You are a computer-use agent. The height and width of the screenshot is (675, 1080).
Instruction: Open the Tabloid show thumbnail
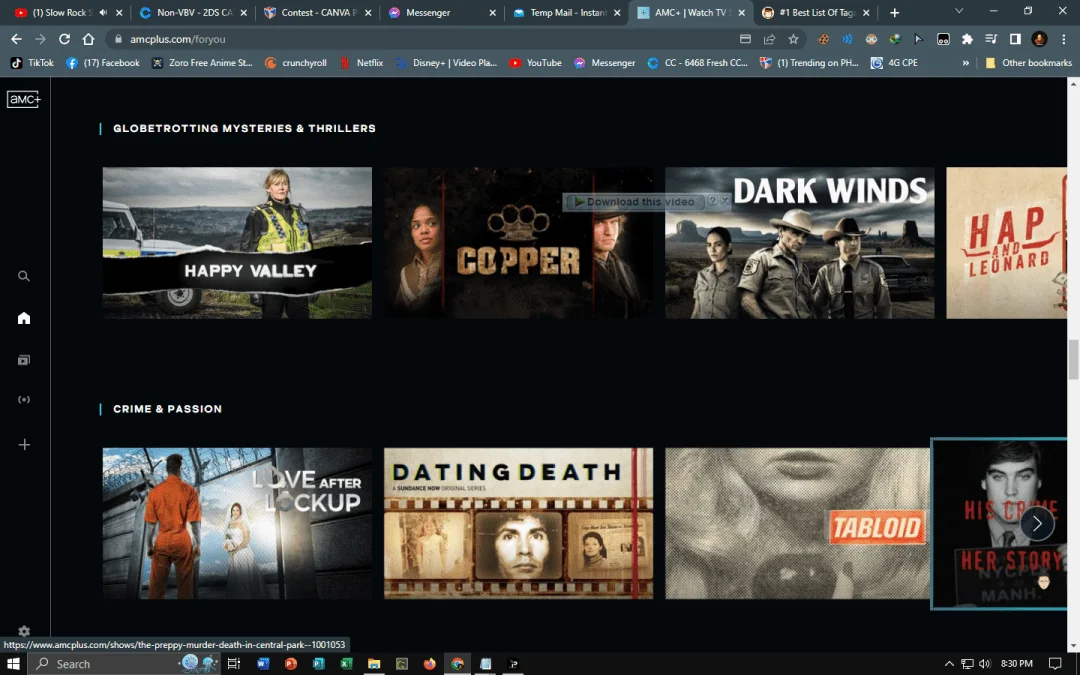[798, 523]
